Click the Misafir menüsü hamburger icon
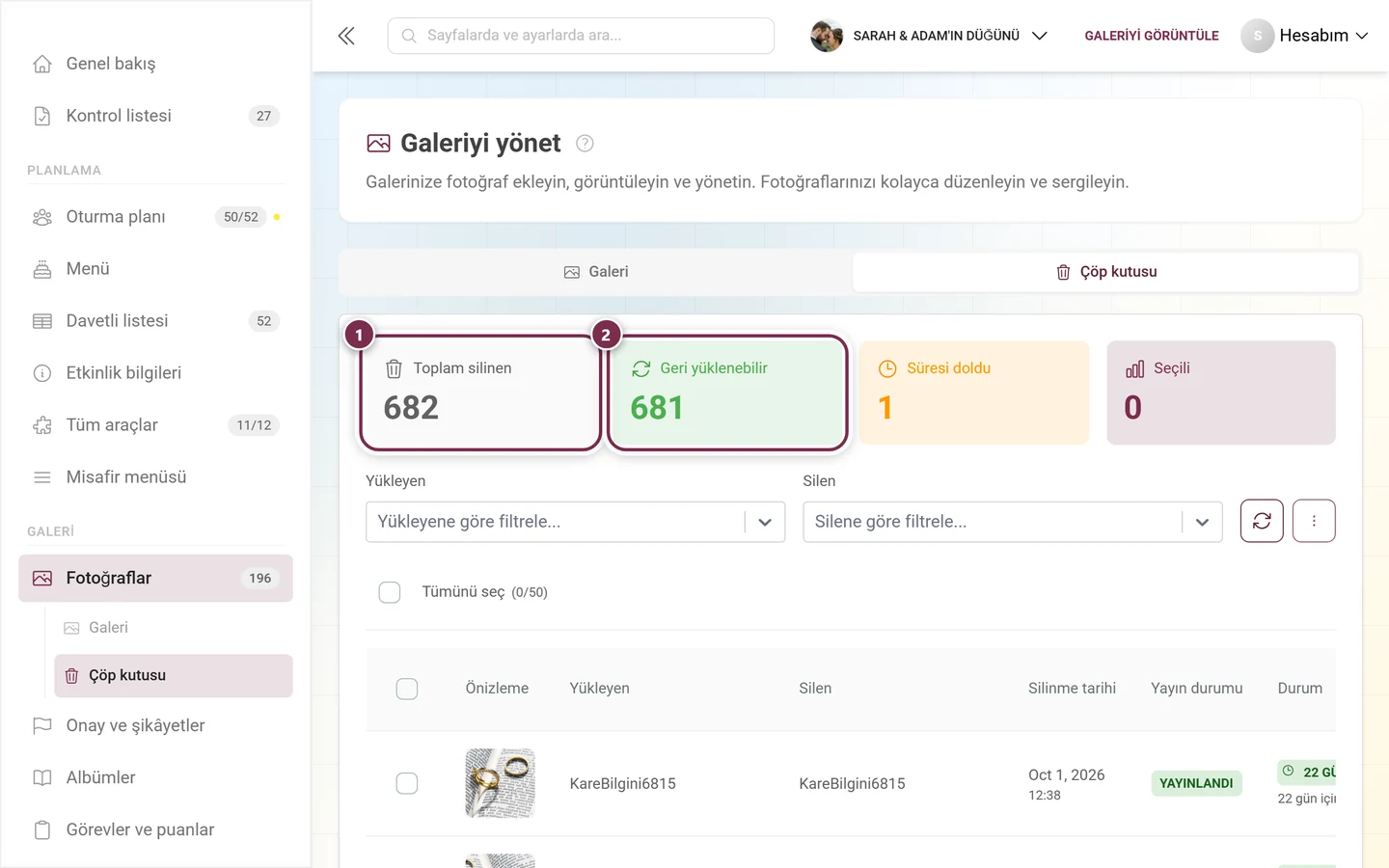The height and width of the screenshot is (868, 1389). tap(42, 477)
